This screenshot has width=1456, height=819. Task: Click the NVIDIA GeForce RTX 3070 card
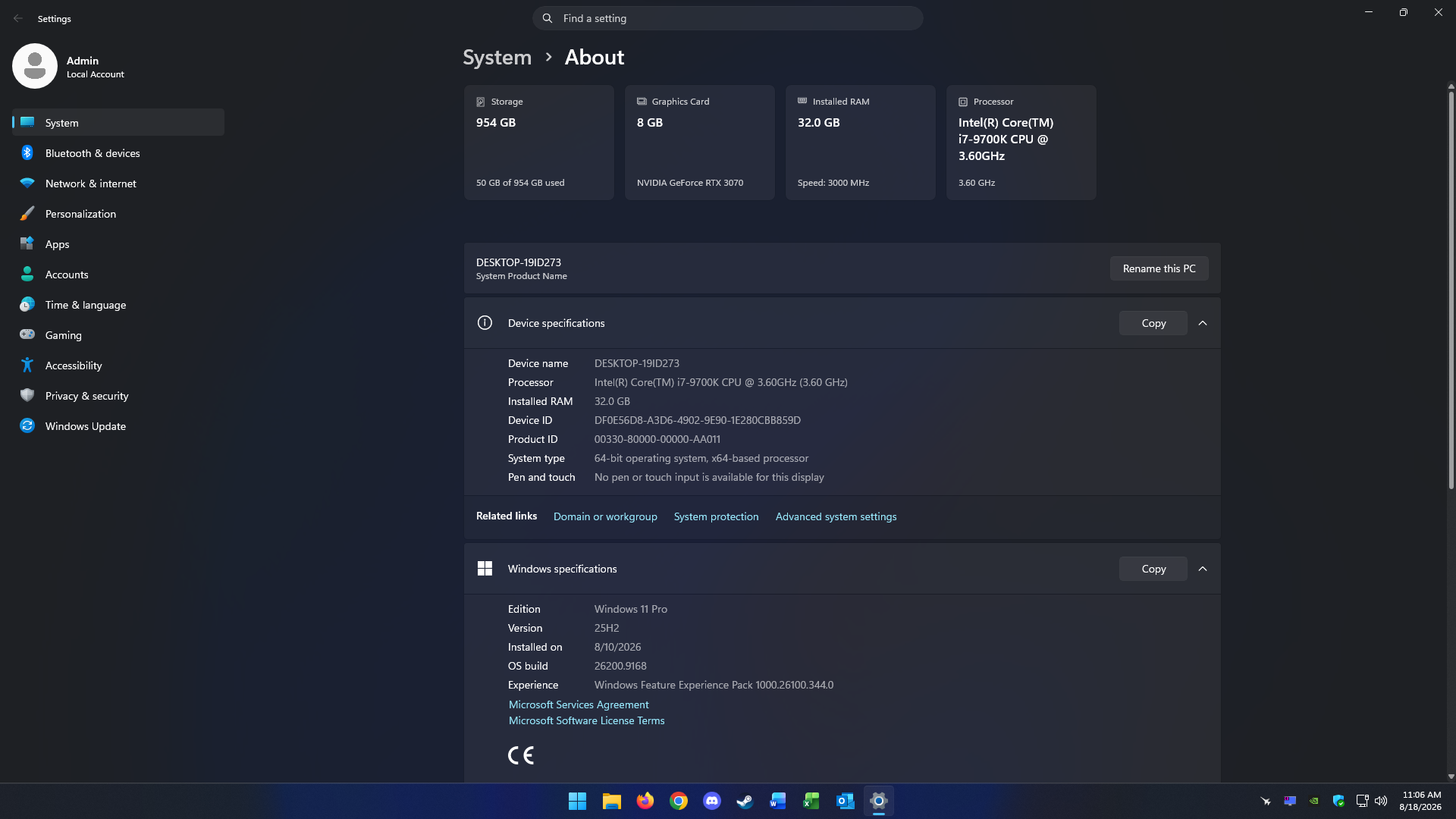[x=700, y=143]
